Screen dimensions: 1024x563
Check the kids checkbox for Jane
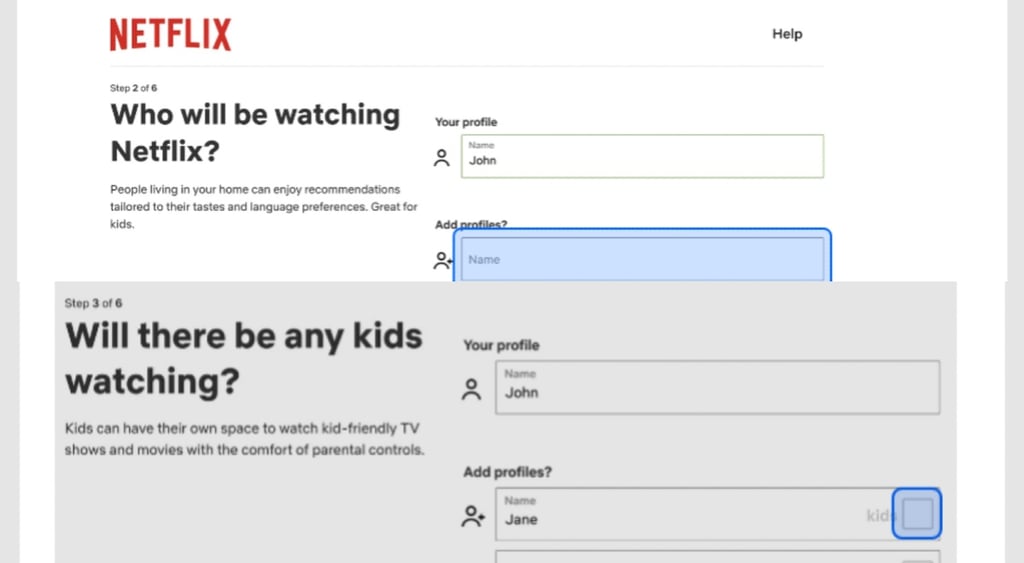[917, 513]
